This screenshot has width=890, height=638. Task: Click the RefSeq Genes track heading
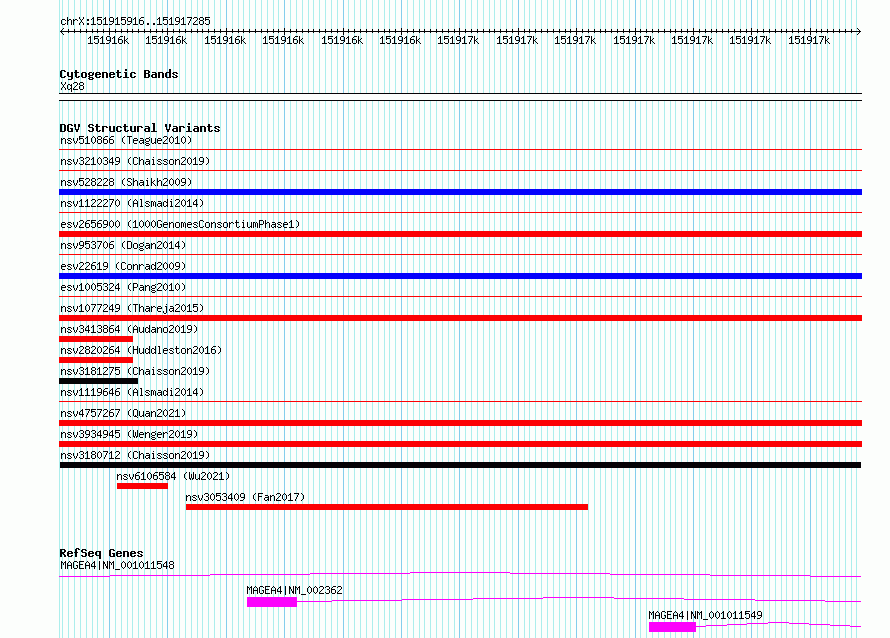pyautogui.click(x=101, y=553)
